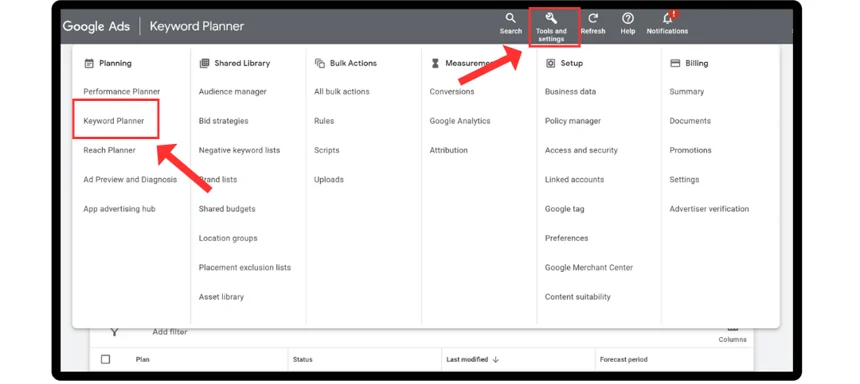Open the Help question mark icon
The image size is (860, 384).
click(x=627, y=19)
